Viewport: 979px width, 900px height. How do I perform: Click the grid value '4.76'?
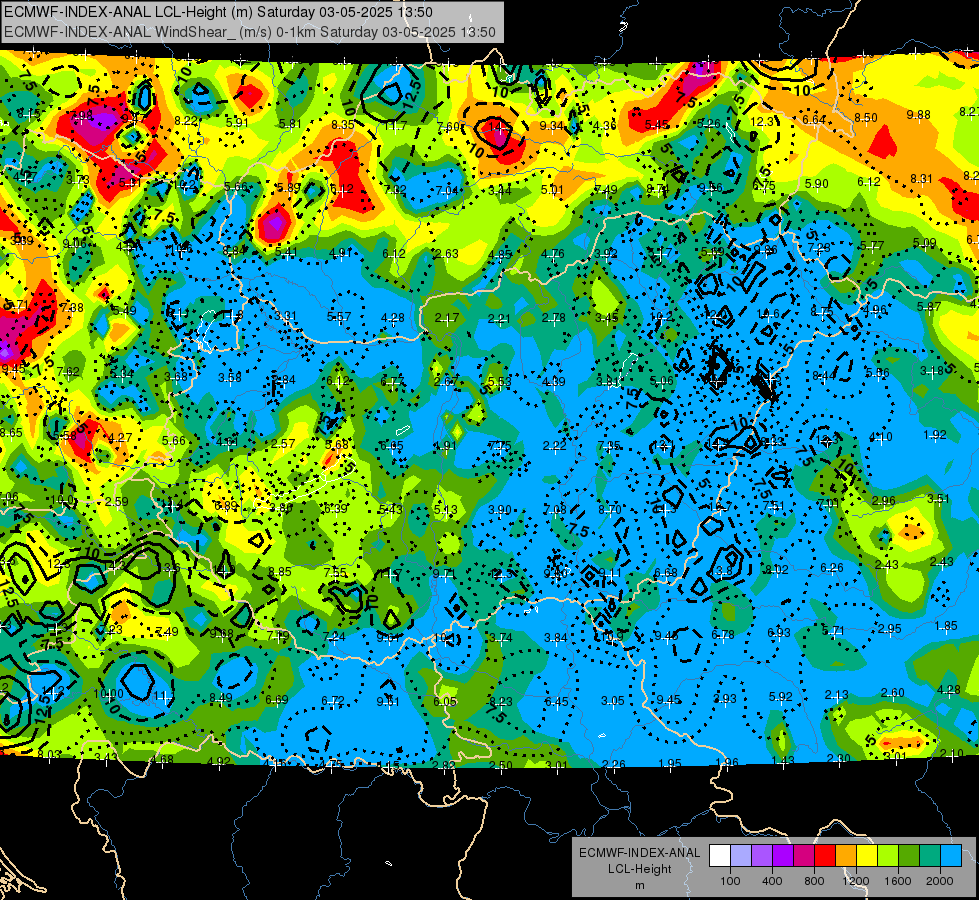click(553, 254)
